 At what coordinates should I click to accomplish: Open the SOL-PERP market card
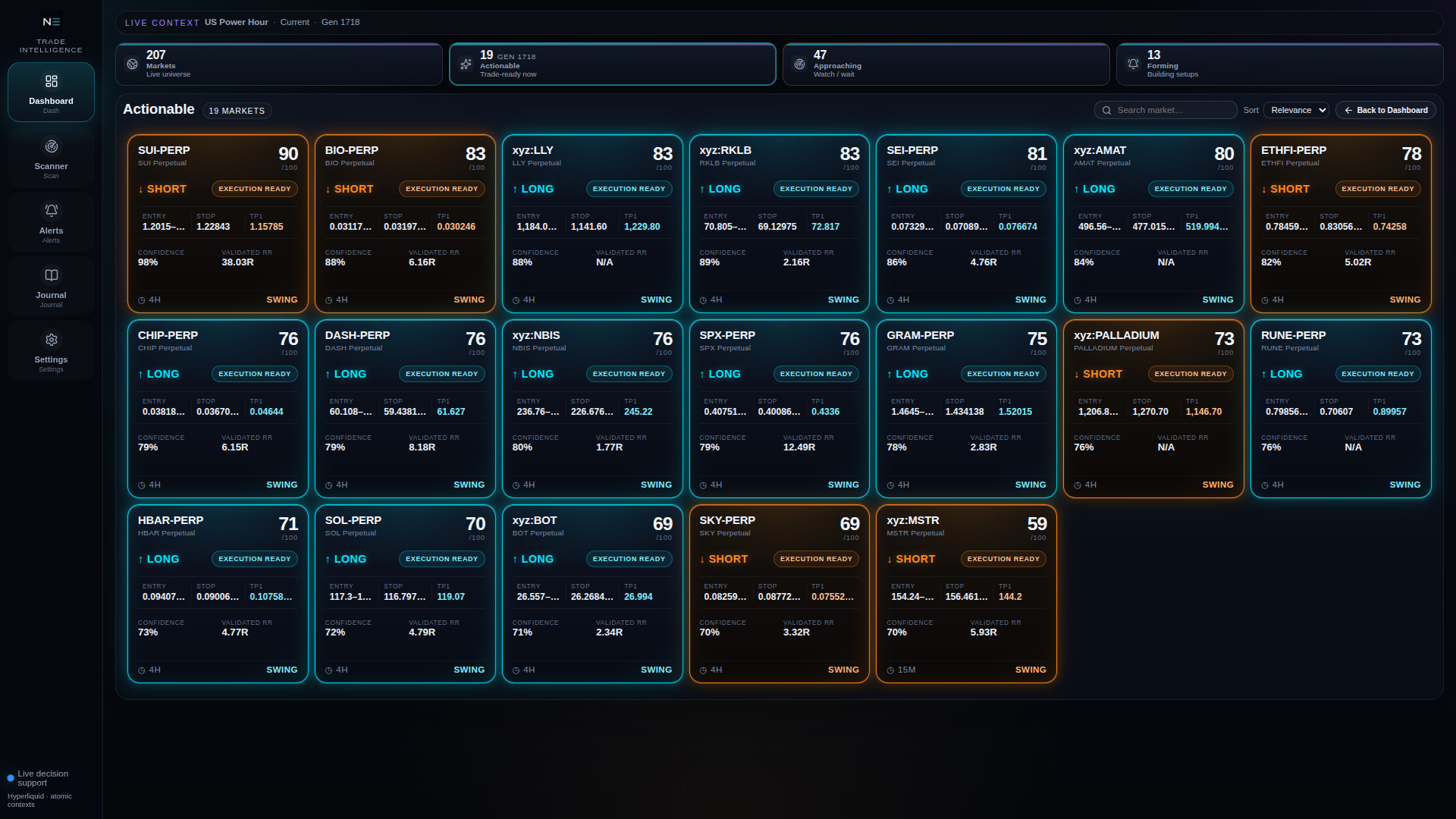[405, 594]
